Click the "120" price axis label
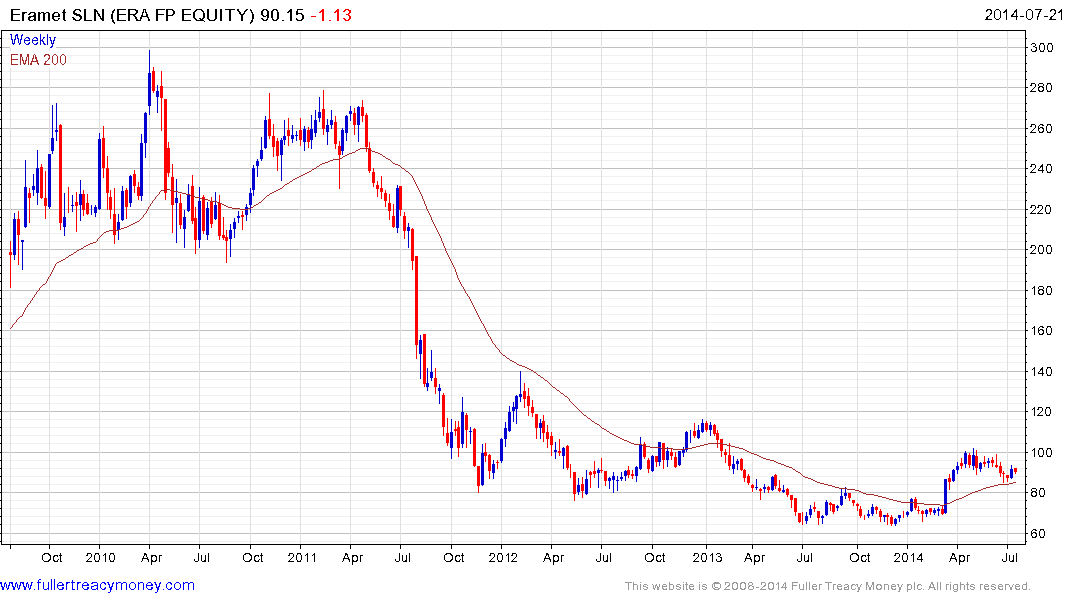Viewport: 1075px width, 600px height. pos(1042,412)
